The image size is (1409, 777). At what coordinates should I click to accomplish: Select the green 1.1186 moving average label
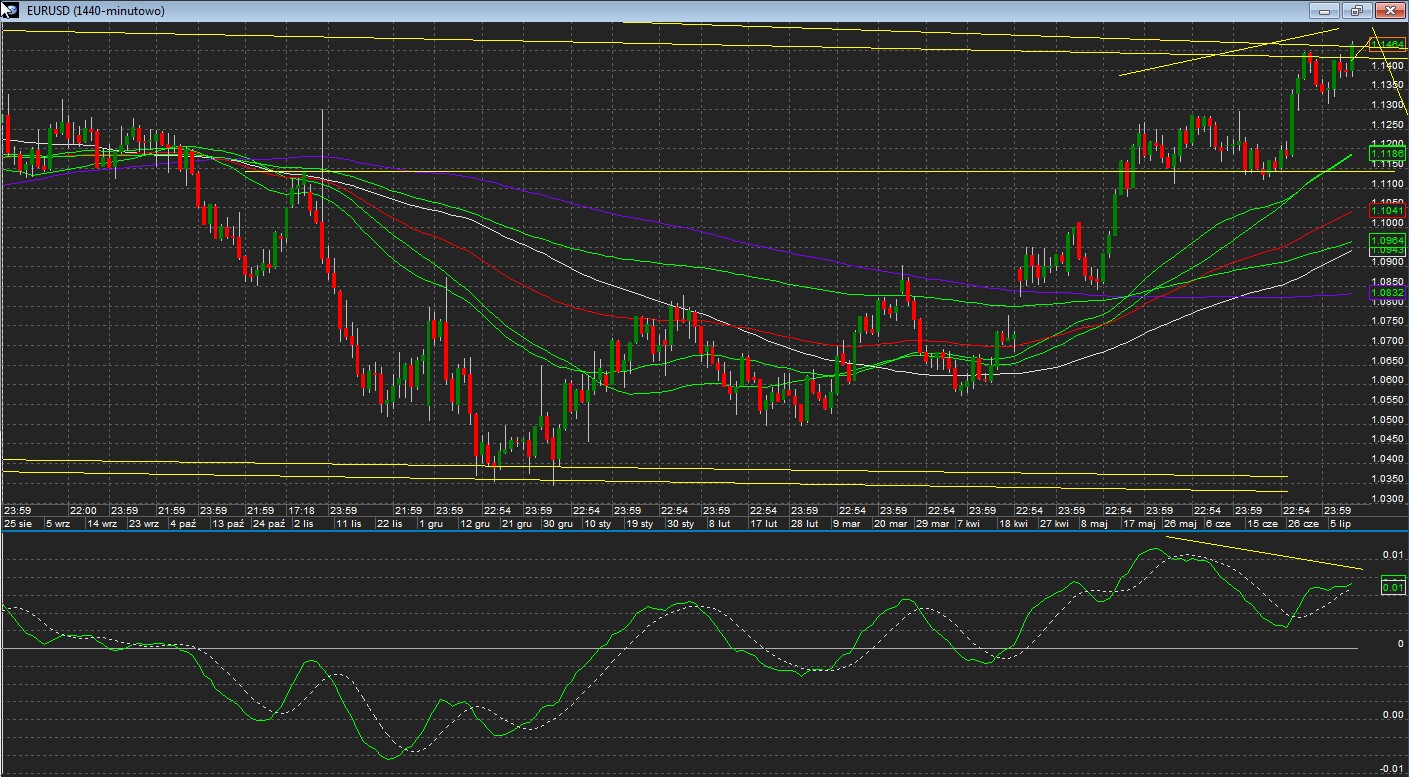[1388, 153]
